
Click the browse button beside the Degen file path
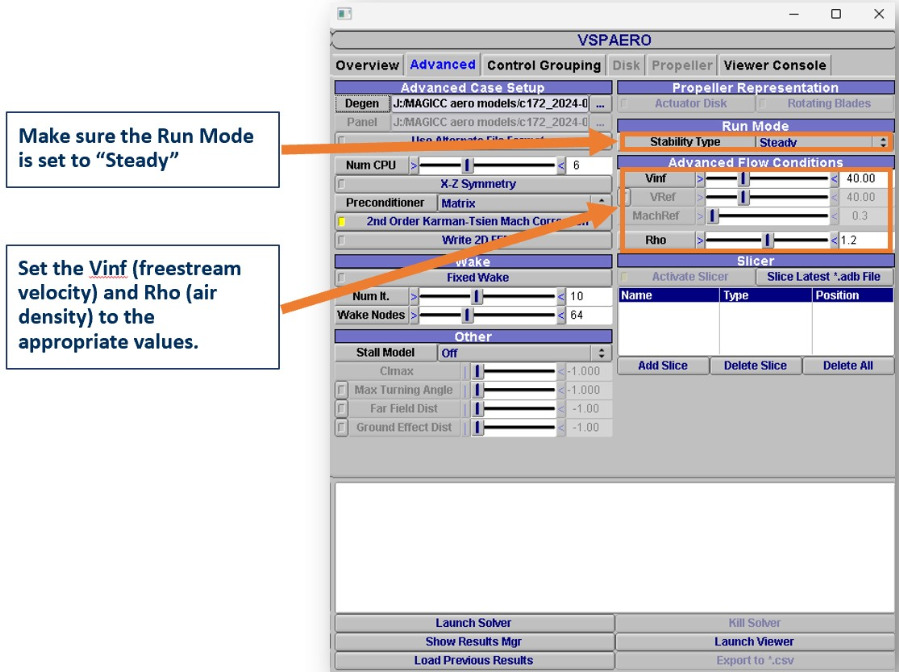point(600,104)
